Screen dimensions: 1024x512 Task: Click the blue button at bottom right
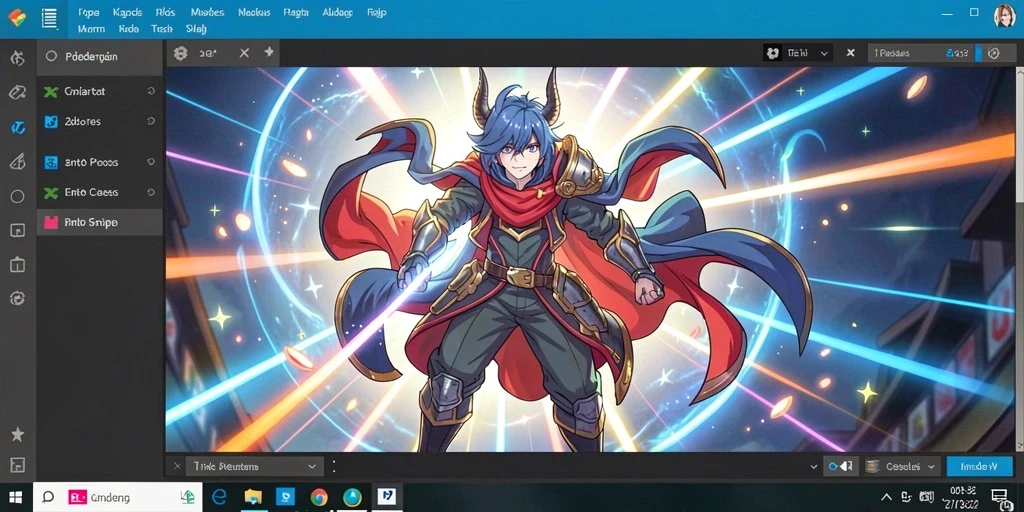pyautogui.click(x=980, y=466)
